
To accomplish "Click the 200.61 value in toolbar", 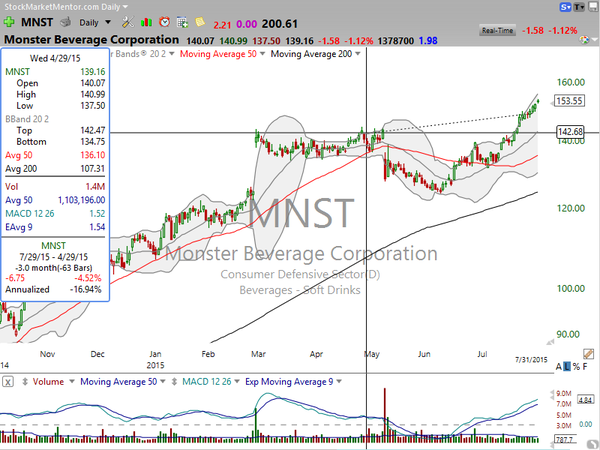I will point(280,24).
